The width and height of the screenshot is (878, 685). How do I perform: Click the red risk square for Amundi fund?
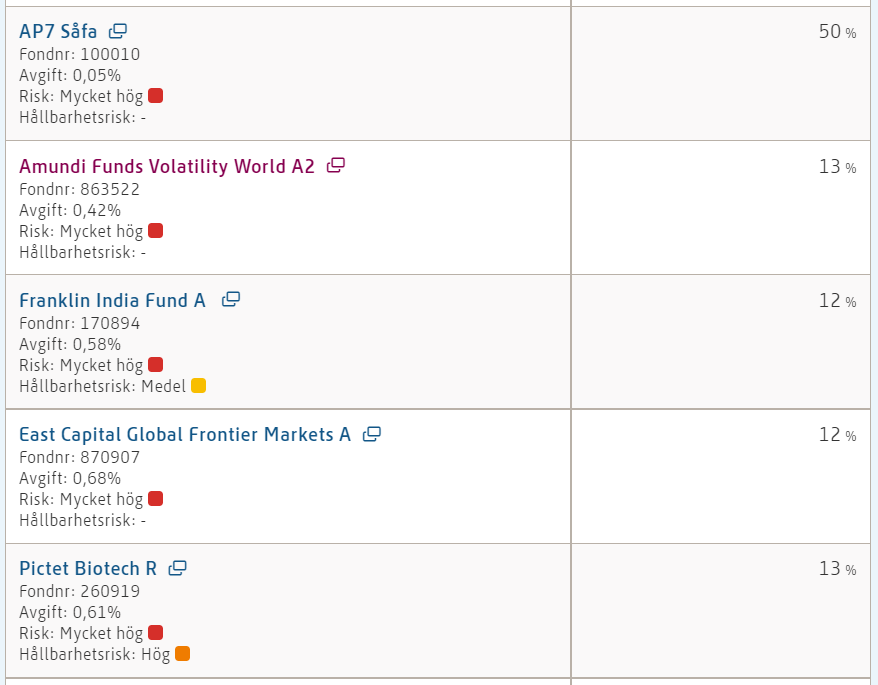(155, 231)
